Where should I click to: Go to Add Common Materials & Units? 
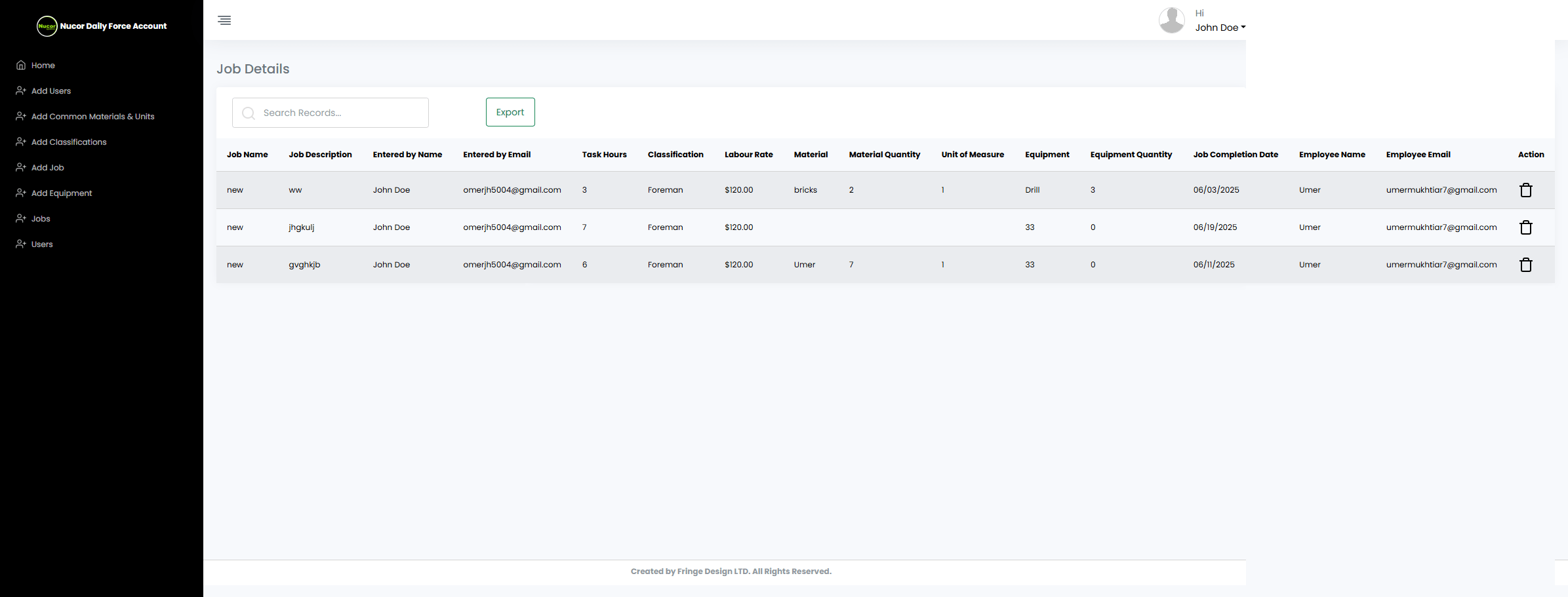click(x=92, y=117)
